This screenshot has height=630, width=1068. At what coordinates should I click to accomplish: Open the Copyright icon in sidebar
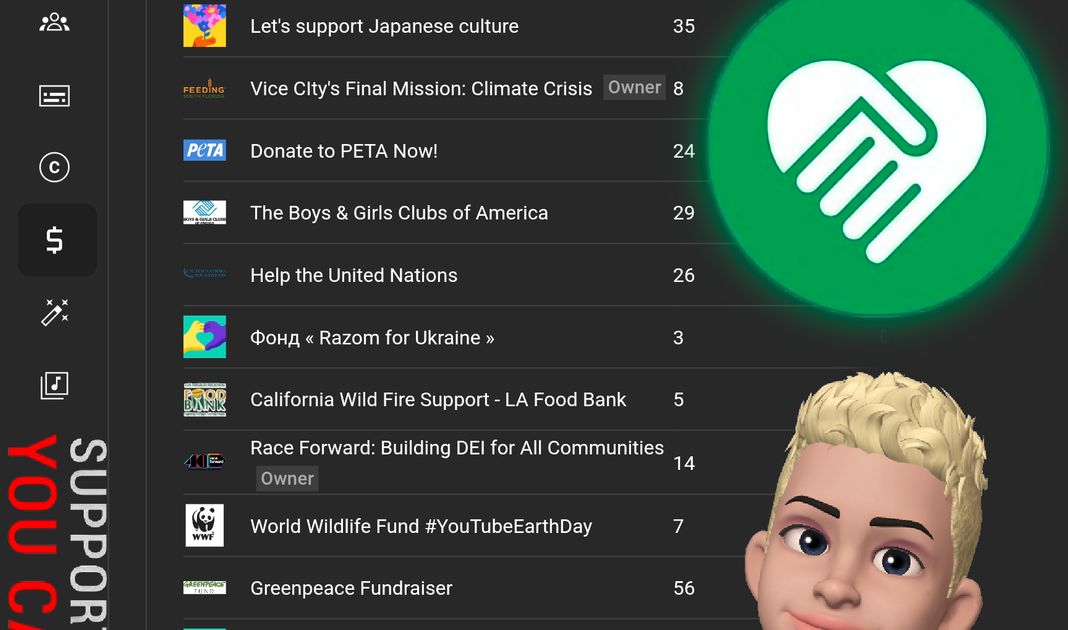point(54,167)
